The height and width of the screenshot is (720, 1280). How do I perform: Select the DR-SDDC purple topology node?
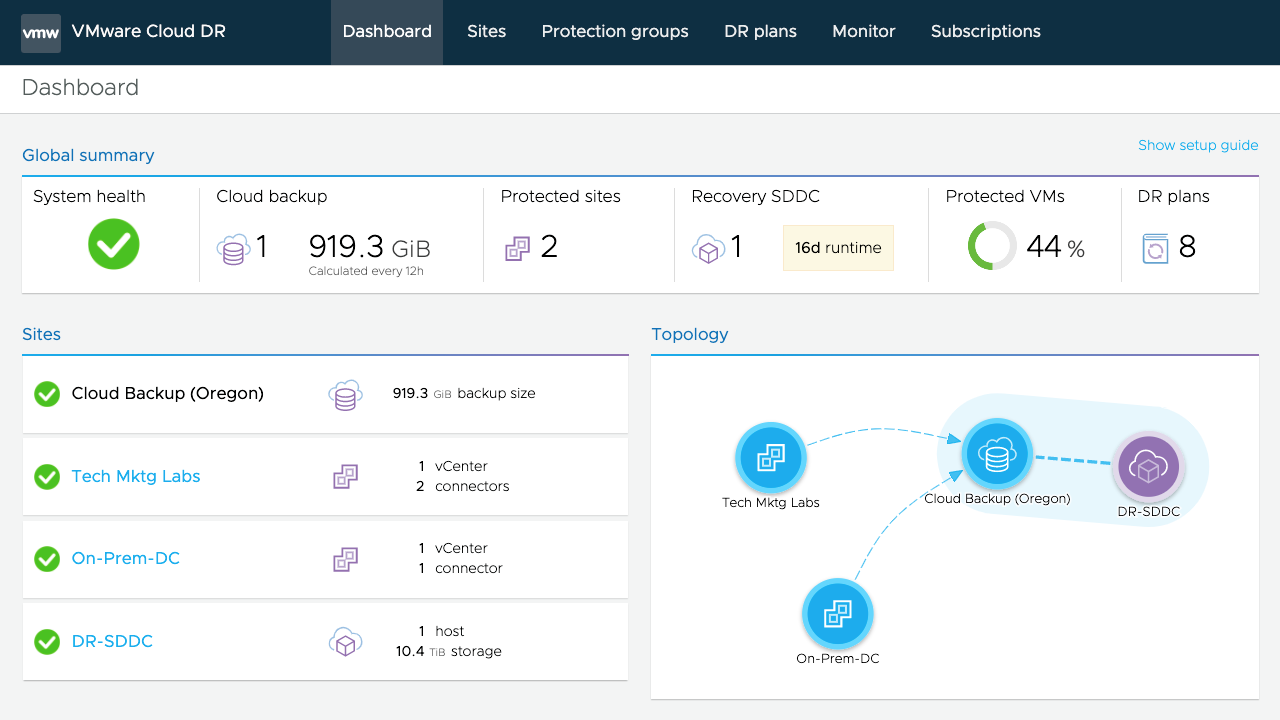(x=1149, y=467)
